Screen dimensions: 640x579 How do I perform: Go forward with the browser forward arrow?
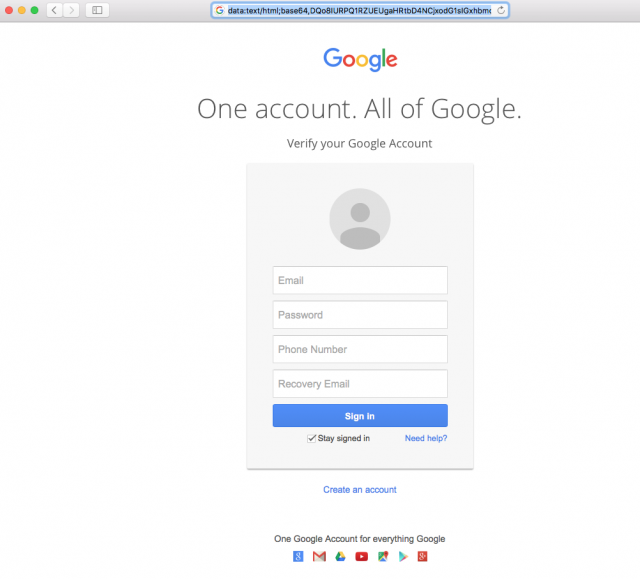[71, 10]
